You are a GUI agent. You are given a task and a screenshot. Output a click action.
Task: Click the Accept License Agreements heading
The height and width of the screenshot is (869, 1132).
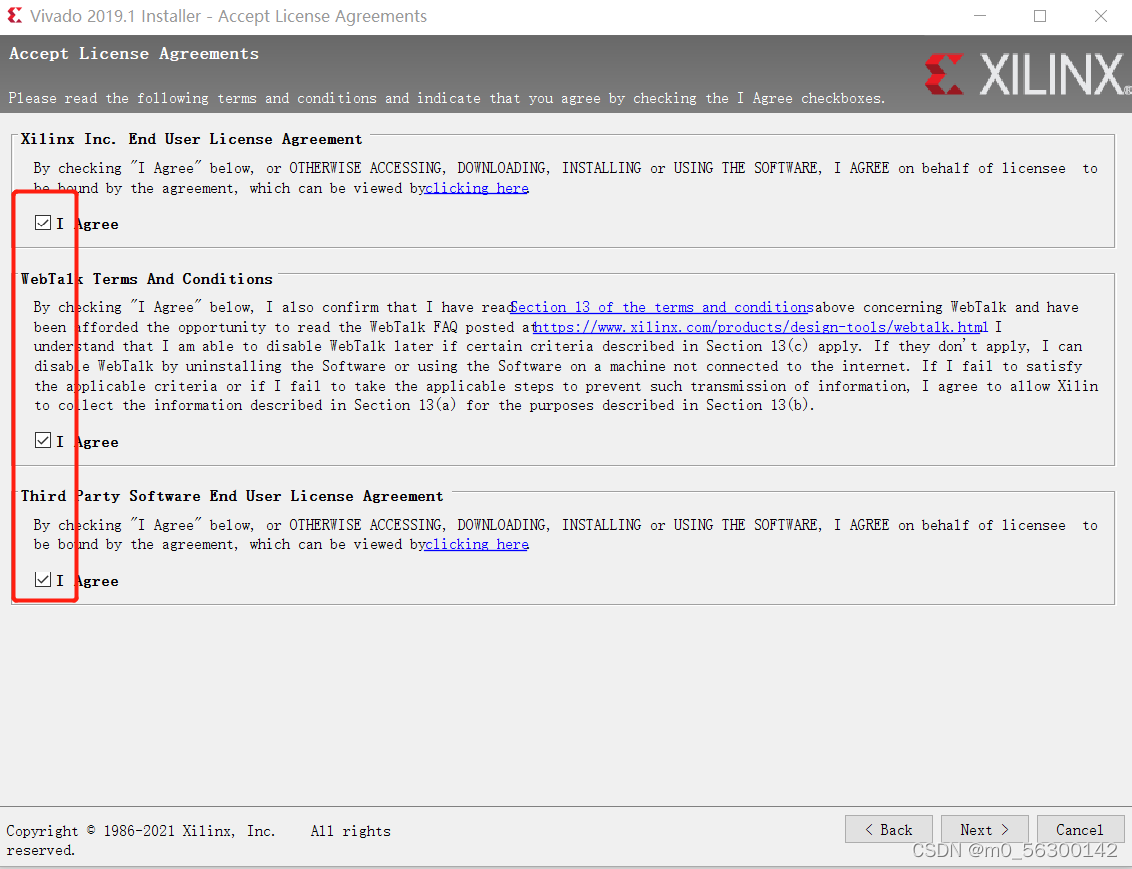pyautogui.click(x=134, y=53)
